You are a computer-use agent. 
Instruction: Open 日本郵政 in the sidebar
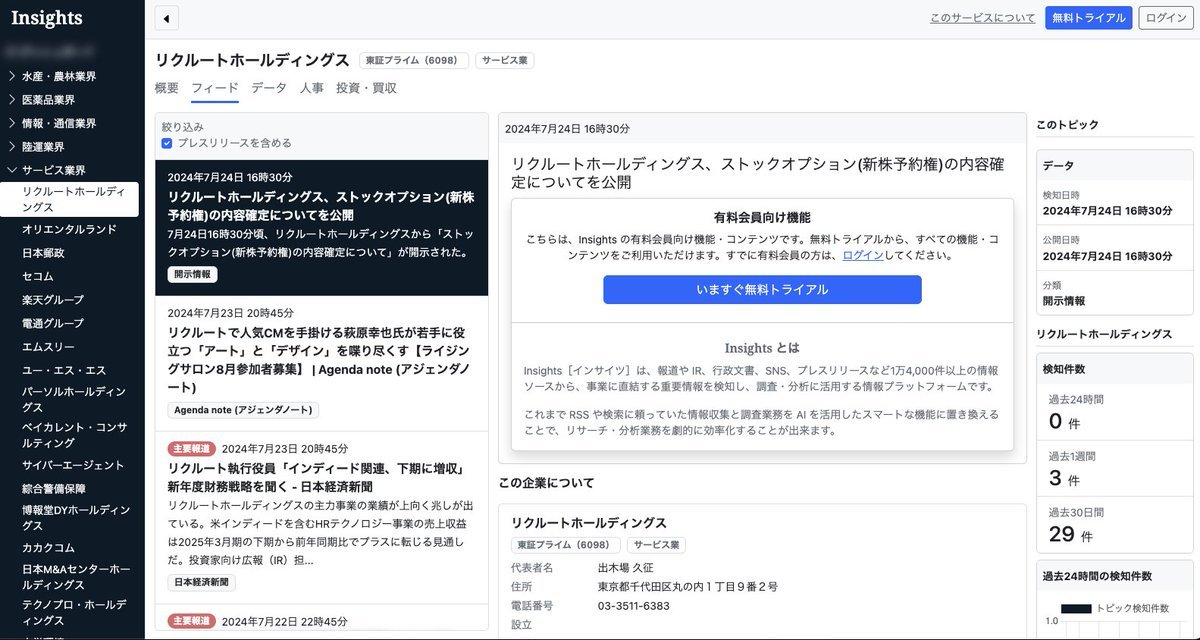[x=43, y=253]
